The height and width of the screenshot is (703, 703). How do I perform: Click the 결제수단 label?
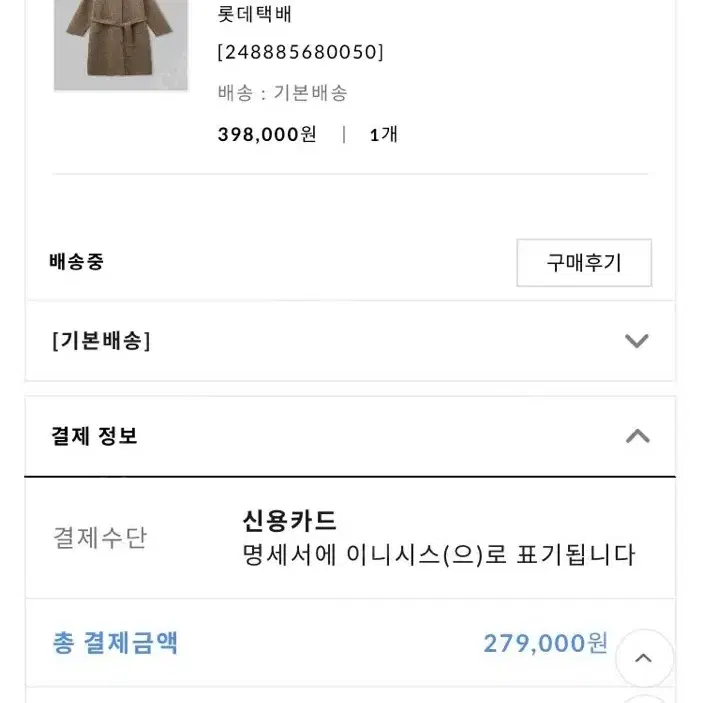point(100,538)
